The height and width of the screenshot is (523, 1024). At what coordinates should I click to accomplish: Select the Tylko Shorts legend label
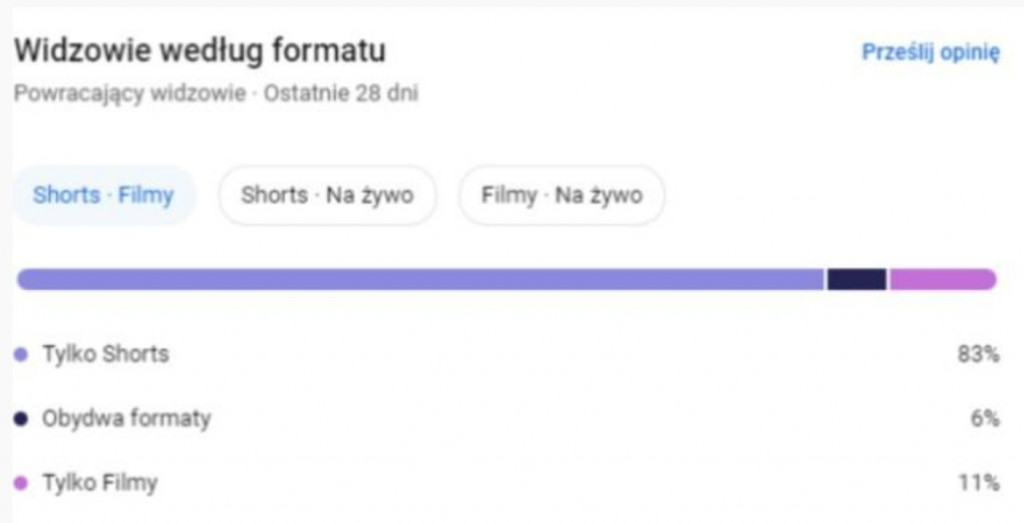tap(105, 354)
